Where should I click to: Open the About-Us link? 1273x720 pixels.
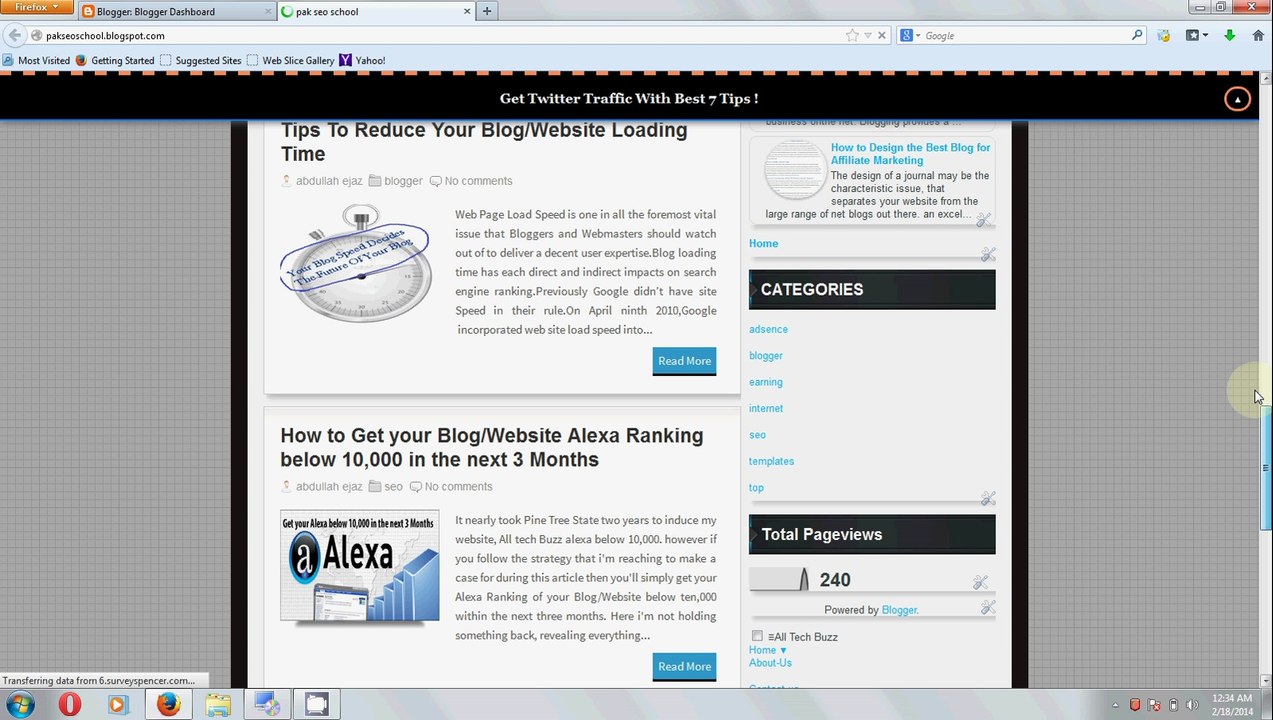[x=770, y=663]
